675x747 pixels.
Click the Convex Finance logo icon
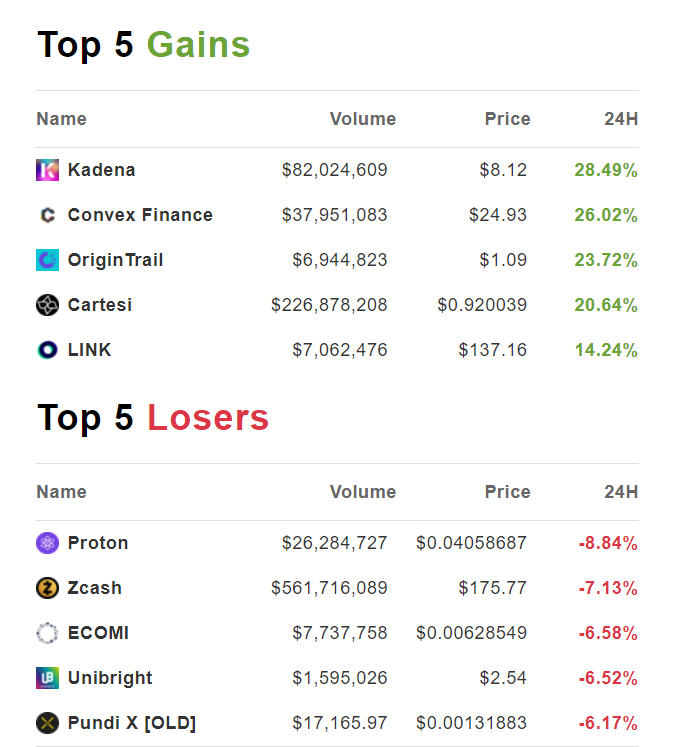47,215
